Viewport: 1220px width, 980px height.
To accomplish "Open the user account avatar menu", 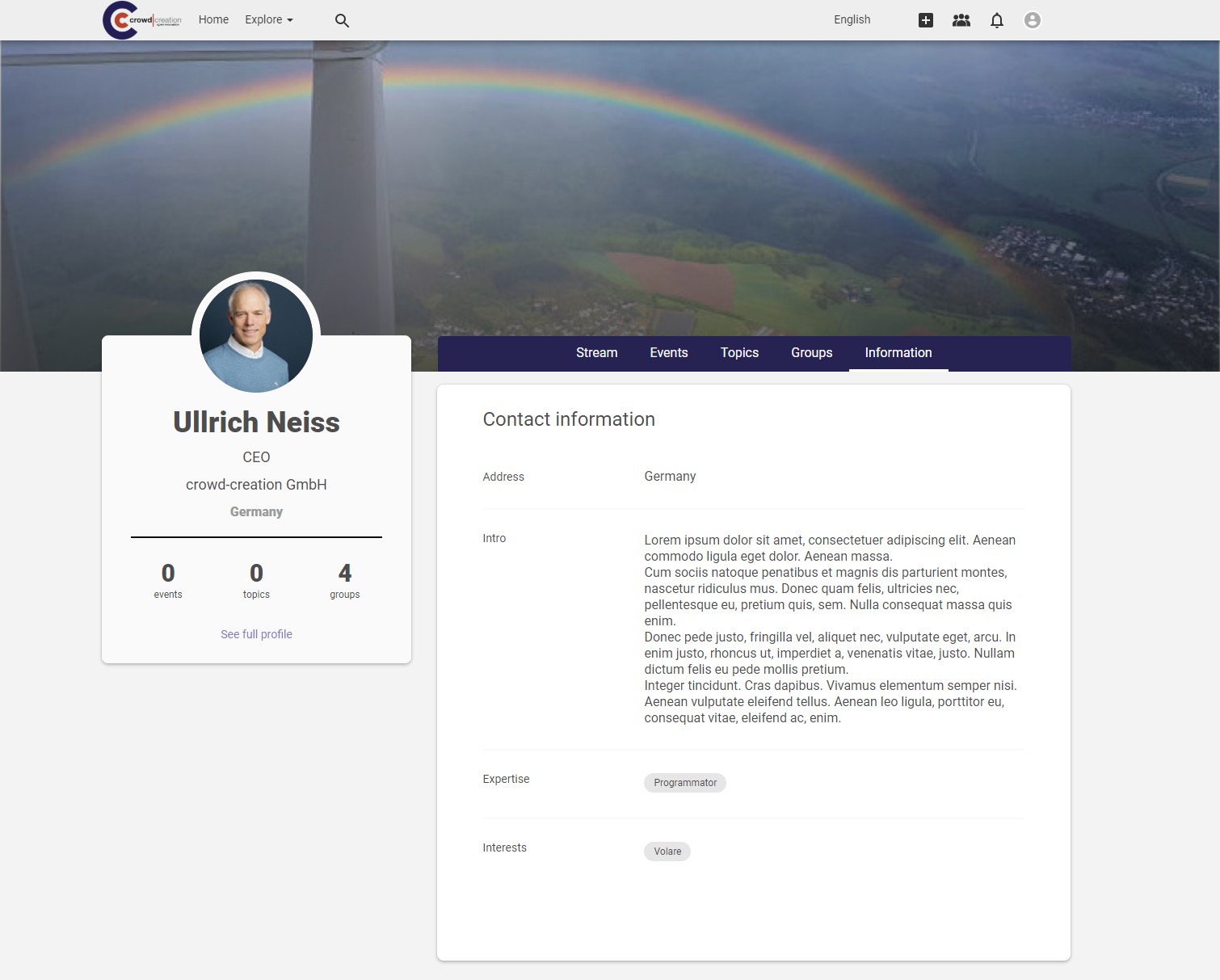I will tap(1032, 20).
